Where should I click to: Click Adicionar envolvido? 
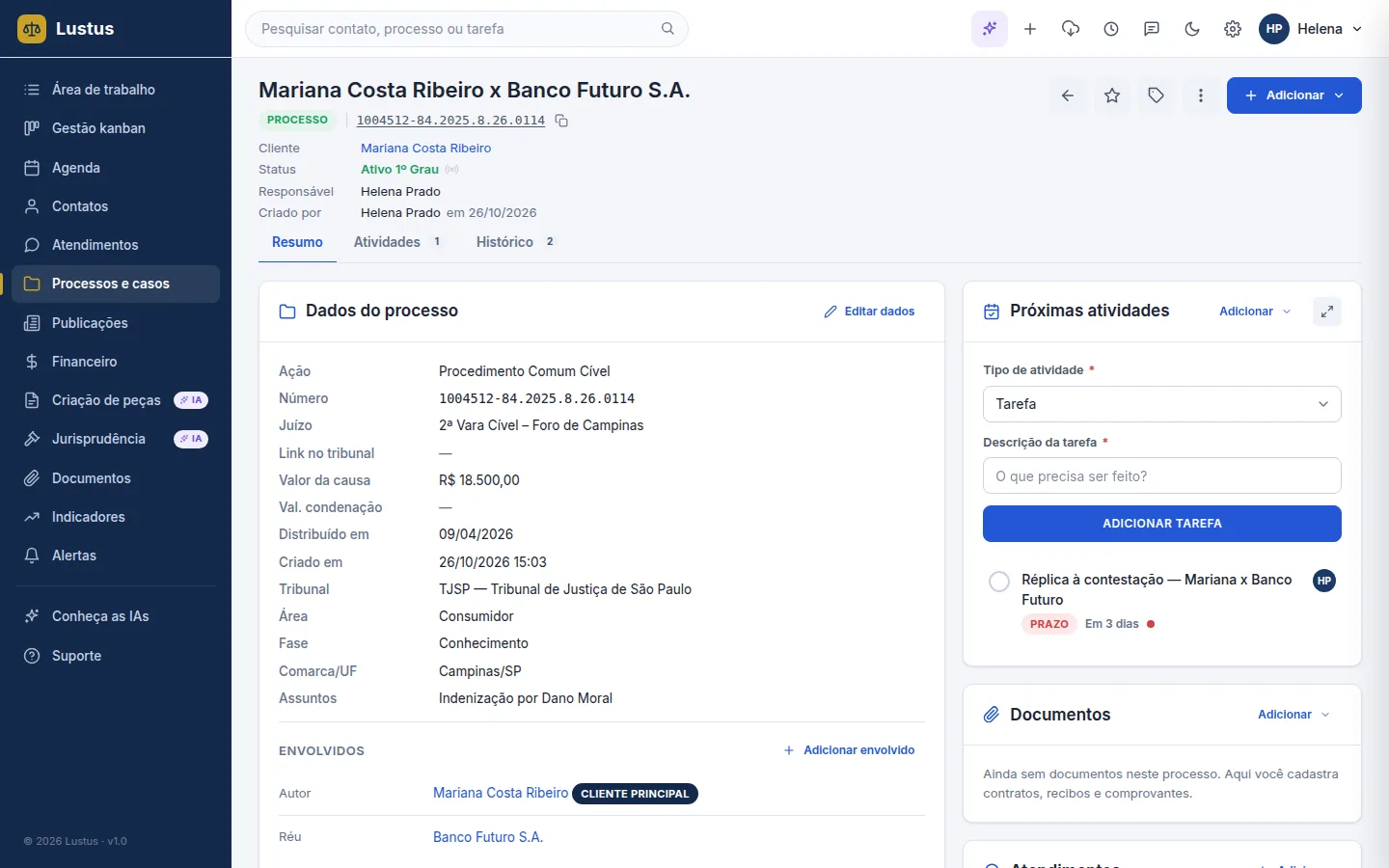pos(849,750)
